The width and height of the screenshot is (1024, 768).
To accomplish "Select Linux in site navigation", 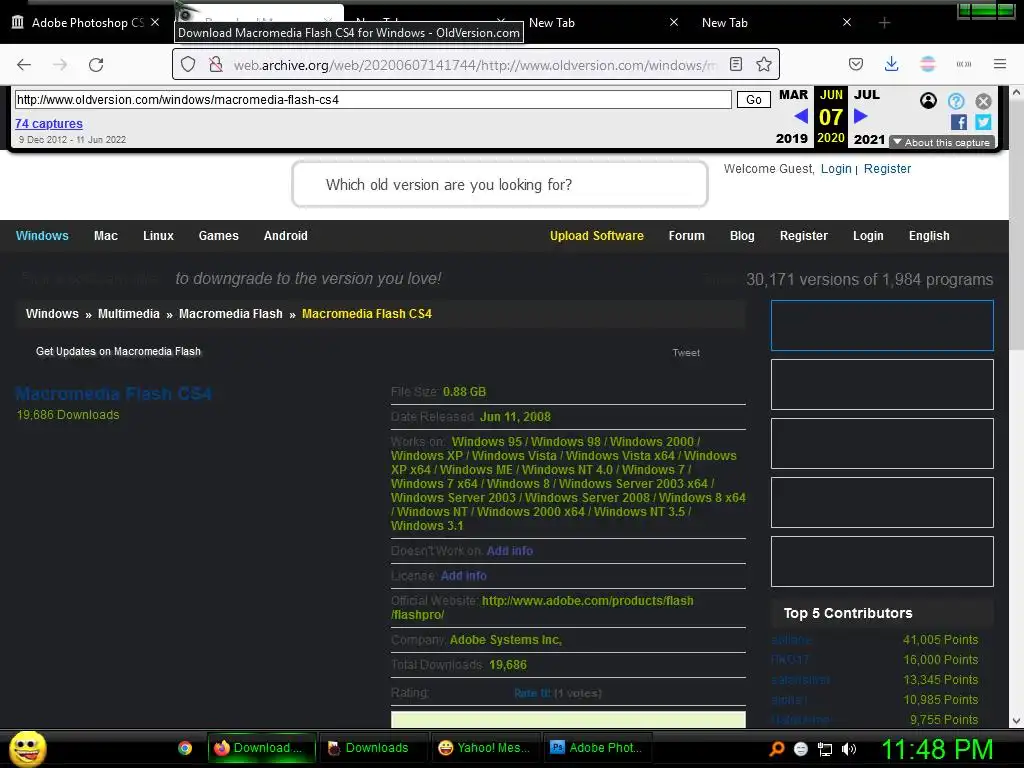I will tap(158, 236).
